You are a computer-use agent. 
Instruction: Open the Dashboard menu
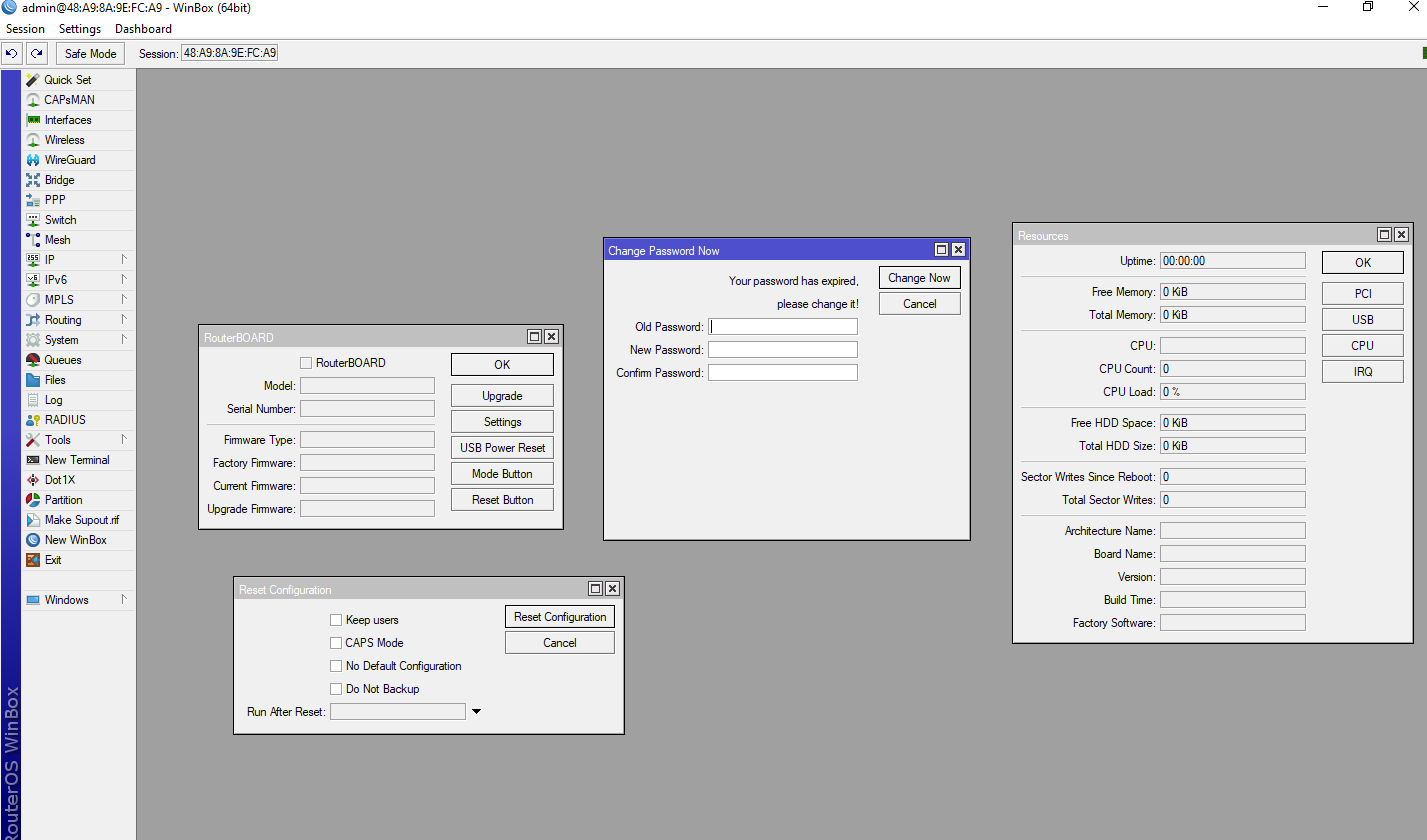click(143, 28)
